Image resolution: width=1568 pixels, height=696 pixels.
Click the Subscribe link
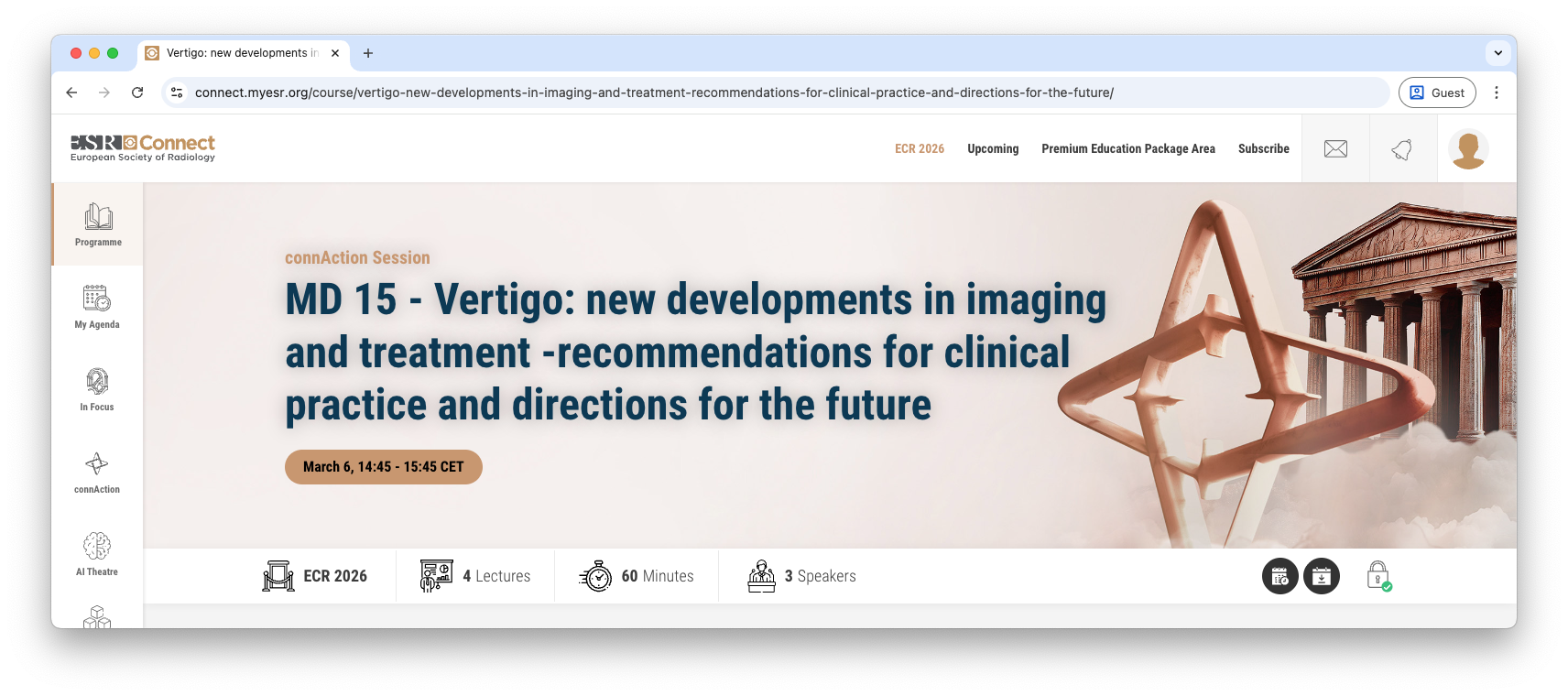tap(1263, 148)
